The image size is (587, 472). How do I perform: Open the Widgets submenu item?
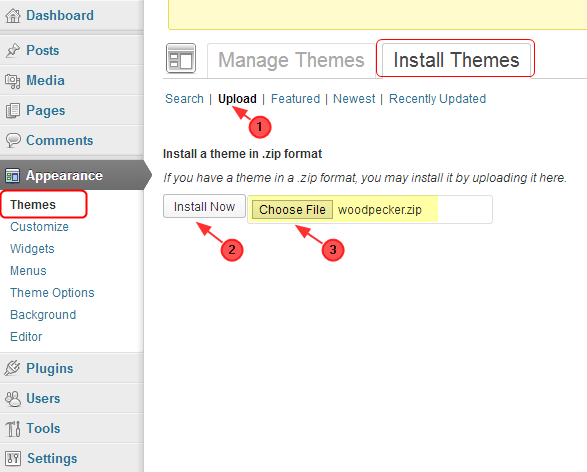tap(32, 249)
